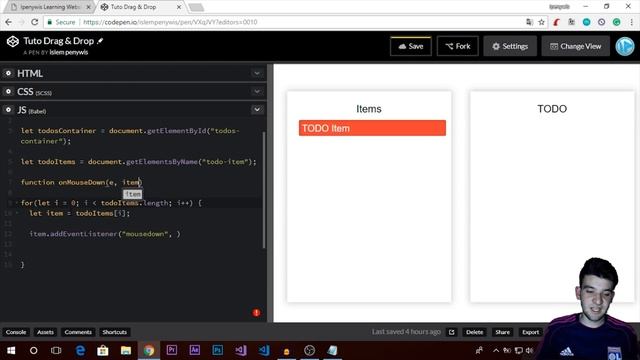The image size is (640, 360).
Task: Open CSS editor settings gear
Action: pos(8,91)
